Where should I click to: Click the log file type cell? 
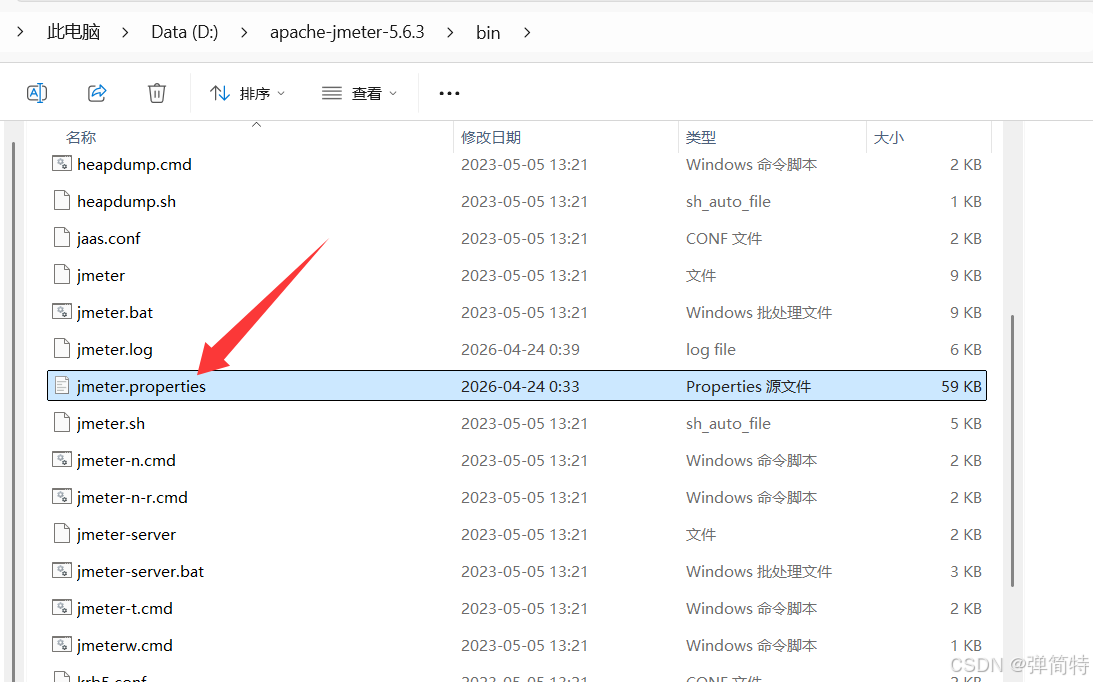pyautogui.click(x=710, y=349)
